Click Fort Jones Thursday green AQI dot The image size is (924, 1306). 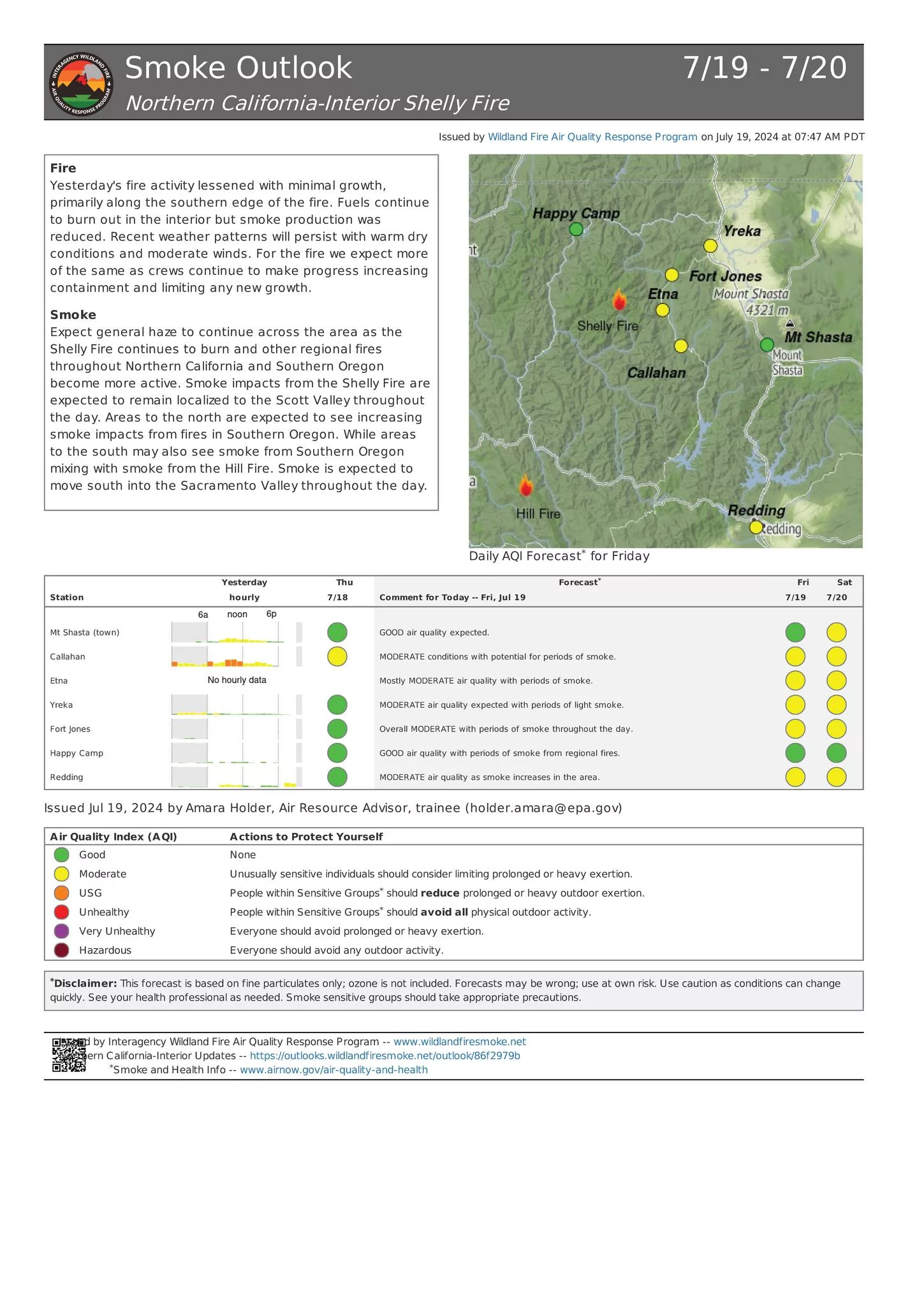(x=337, y=729)
